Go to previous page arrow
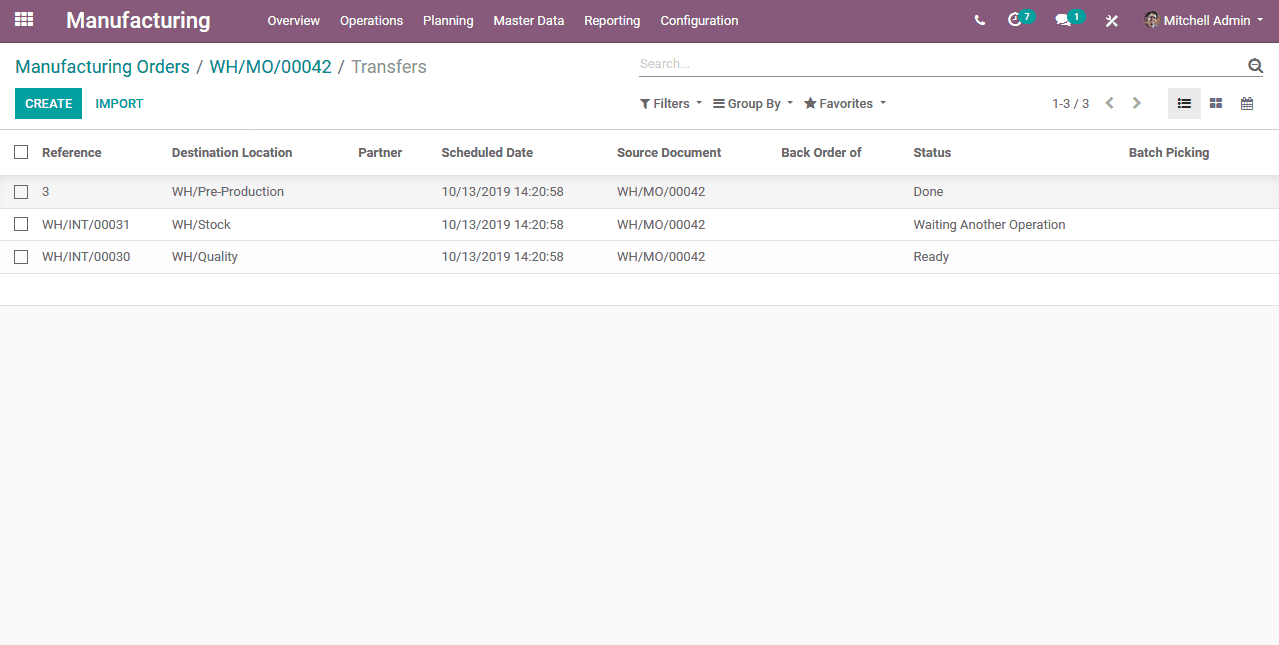Viewport: 1279px width, 645px height. (1109, 104)
